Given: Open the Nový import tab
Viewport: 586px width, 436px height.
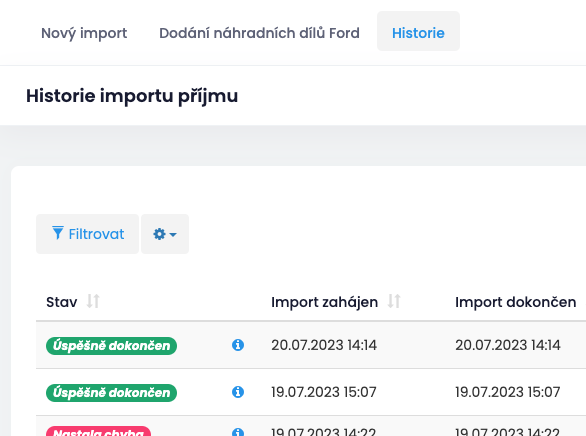Looking at the screenshot, I should coord(84,33).
